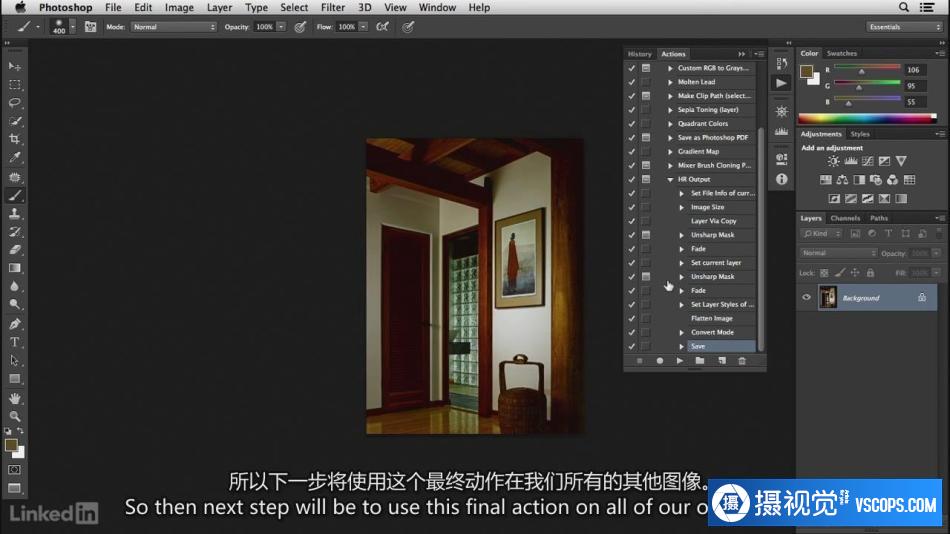This screenshot has width=950, height=534.
Task: Create a new action set folder
Action: (x=700, y=361)
